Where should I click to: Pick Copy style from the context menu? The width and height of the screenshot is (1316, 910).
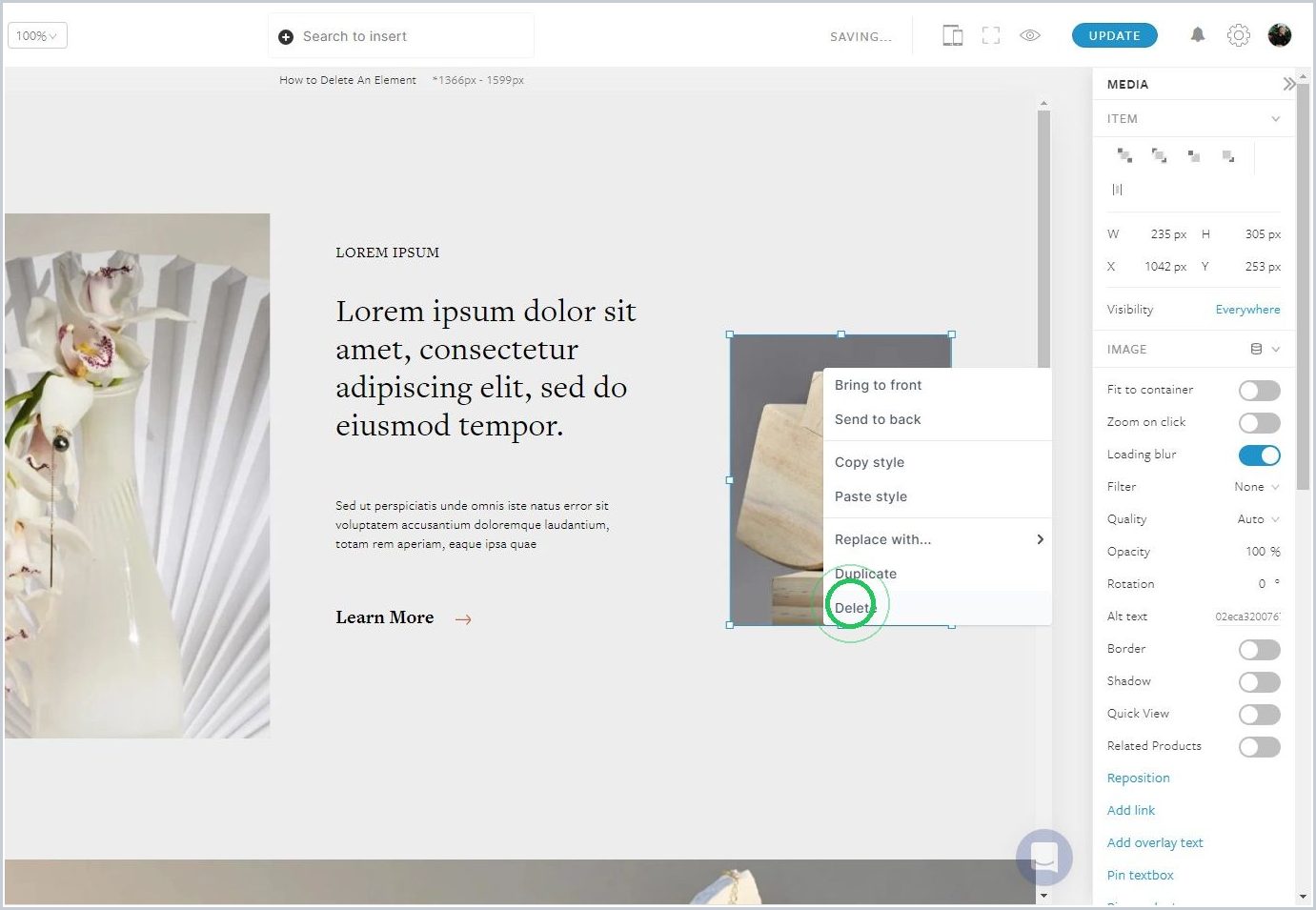938,462
